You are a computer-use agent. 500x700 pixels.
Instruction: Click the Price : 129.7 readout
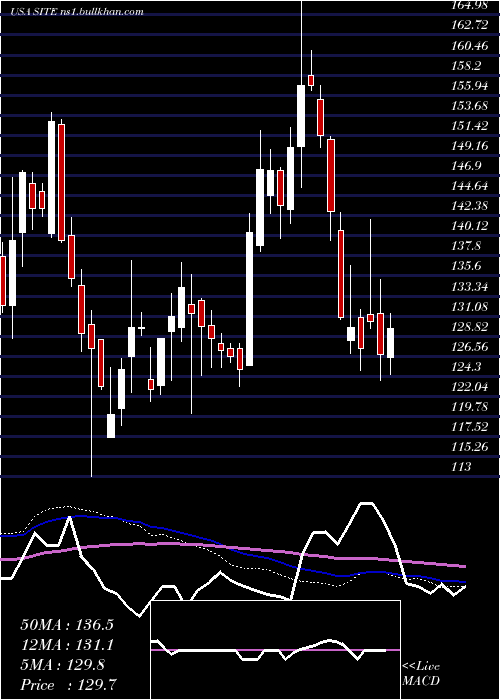pos(70,685)
